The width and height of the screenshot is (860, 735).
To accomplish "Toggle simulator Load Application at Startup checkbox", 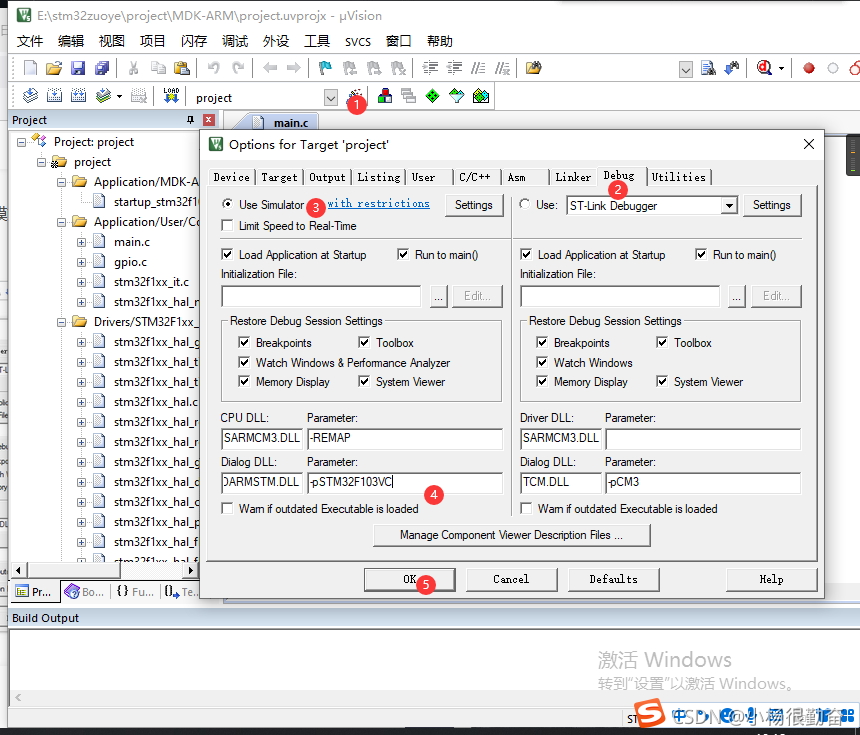I will (x=227, y=255).
